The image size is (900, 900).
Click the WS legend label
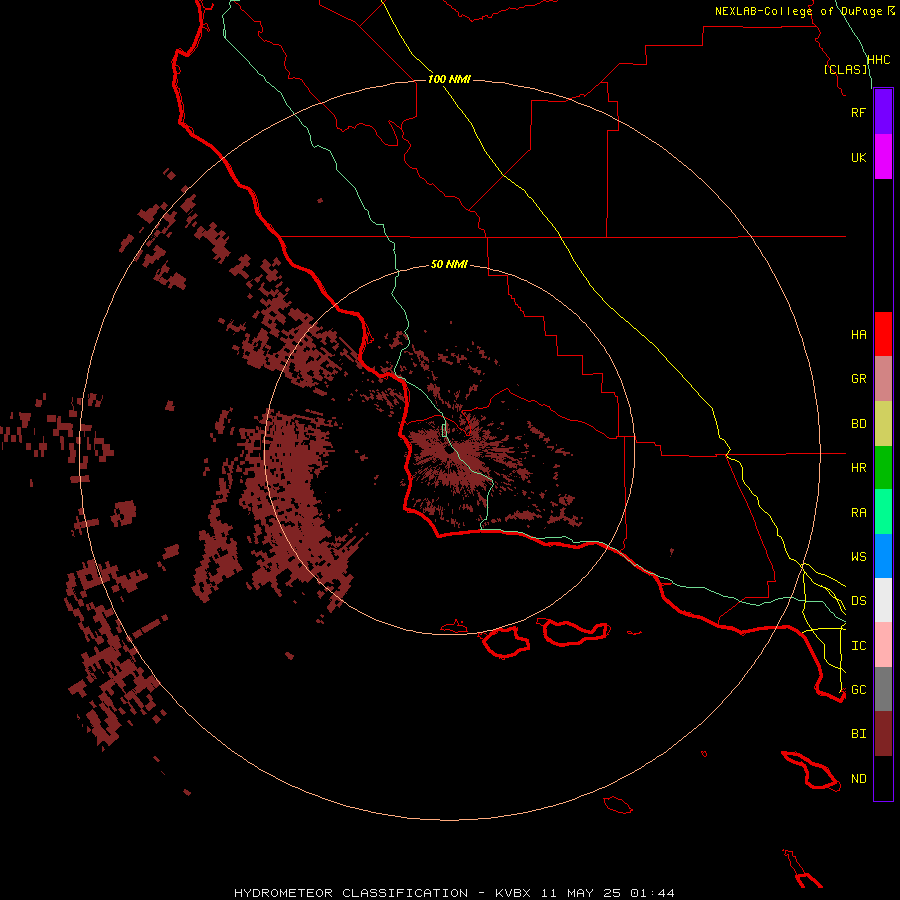point(858,556)
